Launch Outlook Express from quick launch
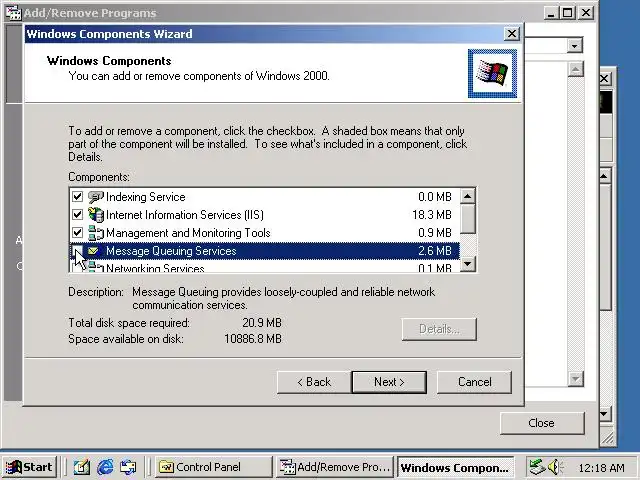Screen dimensions: 640x480 (128, 467)
